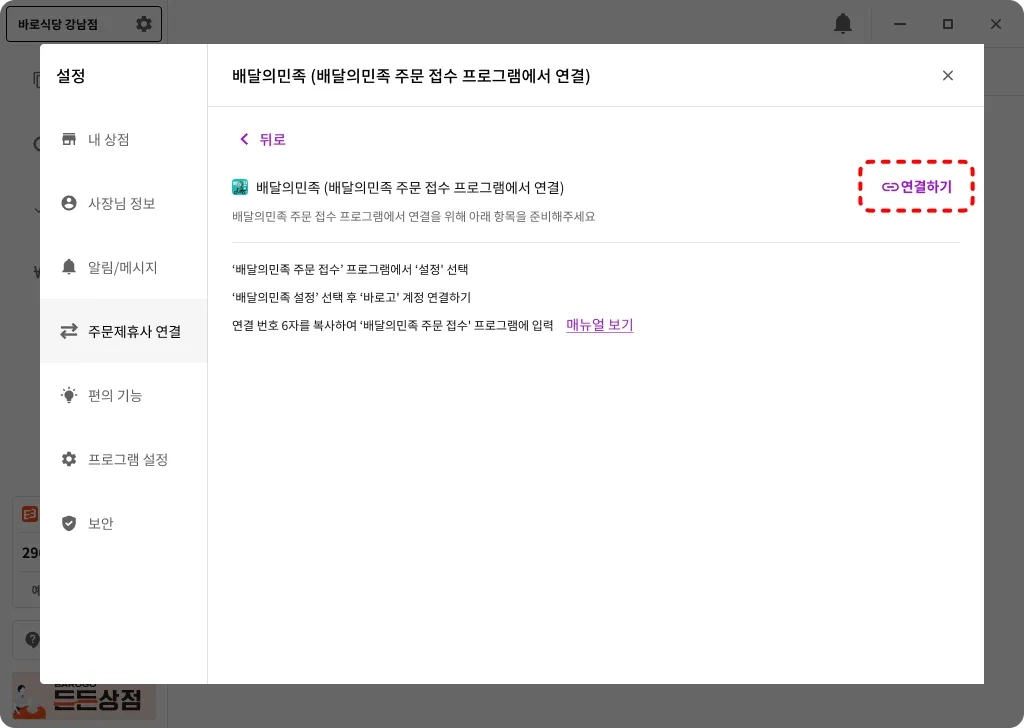1024x728 pixels.
Task: Click the 바로식당 강남점 store name
Action: [x=58, y=24]
